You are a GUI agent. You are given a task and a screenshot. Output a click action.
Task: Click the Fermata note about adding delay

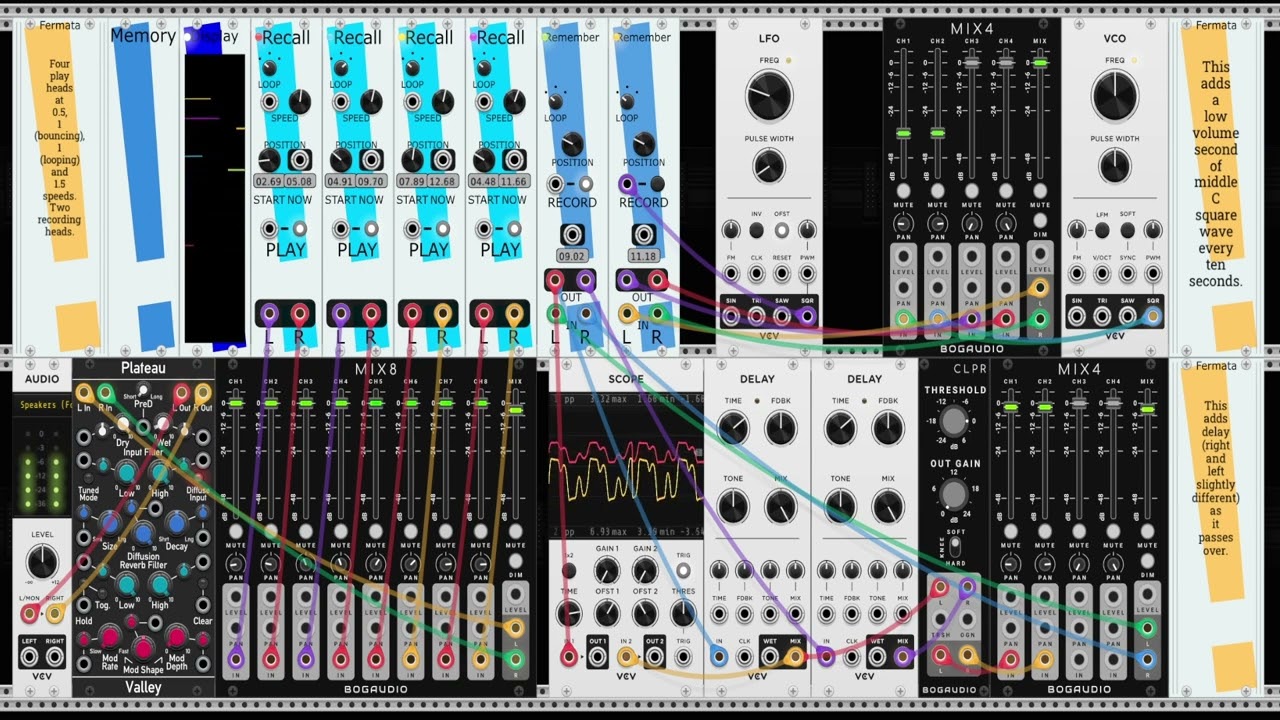point(1217,478)
